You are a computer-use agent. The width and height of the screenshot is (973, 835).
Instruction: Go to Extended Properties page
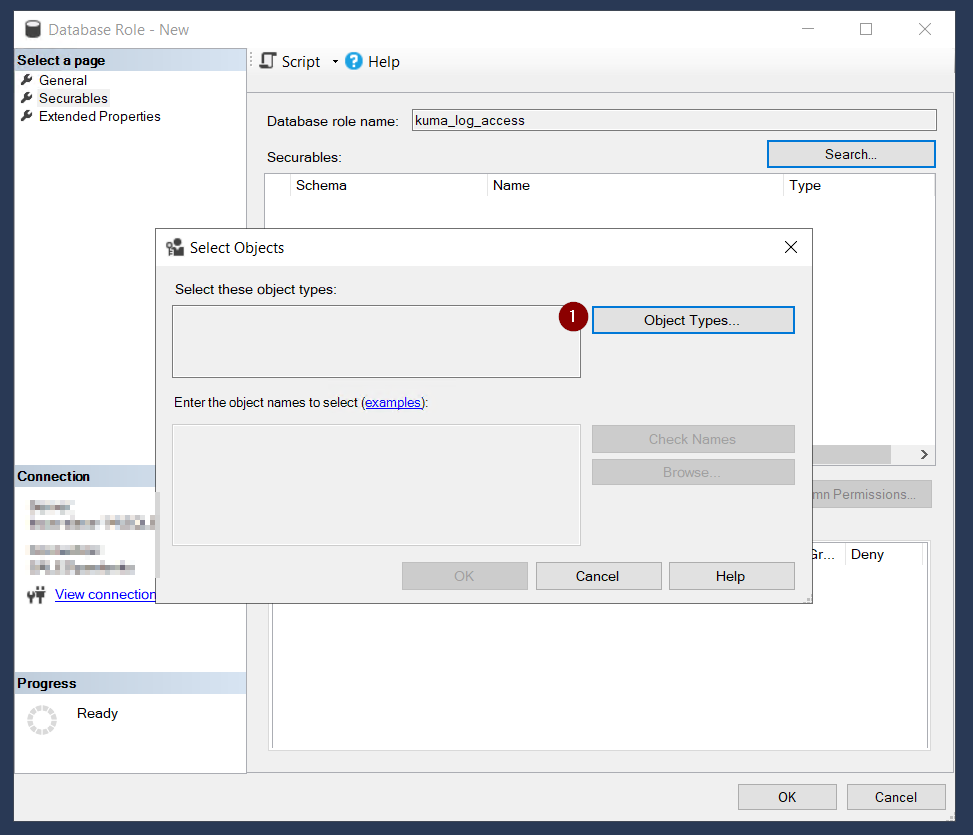tap(99, 116)
